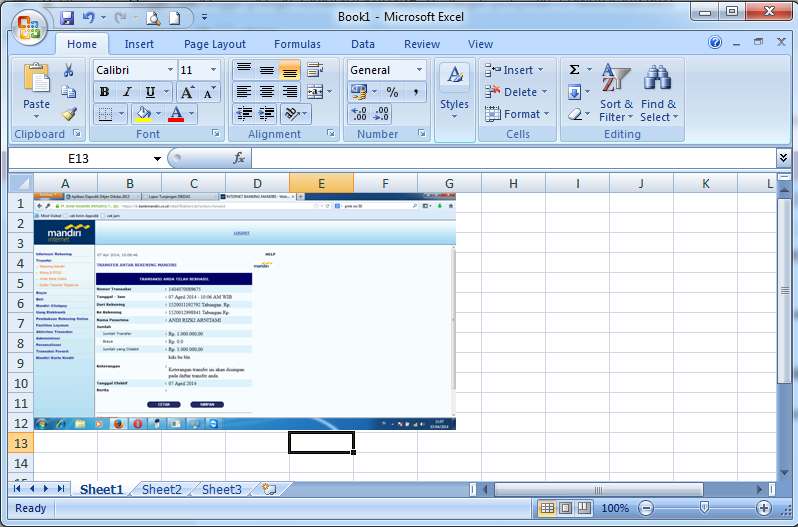The image size is (798, 527).
Task: Center text horizontally
Action: (x=267, y=92)
